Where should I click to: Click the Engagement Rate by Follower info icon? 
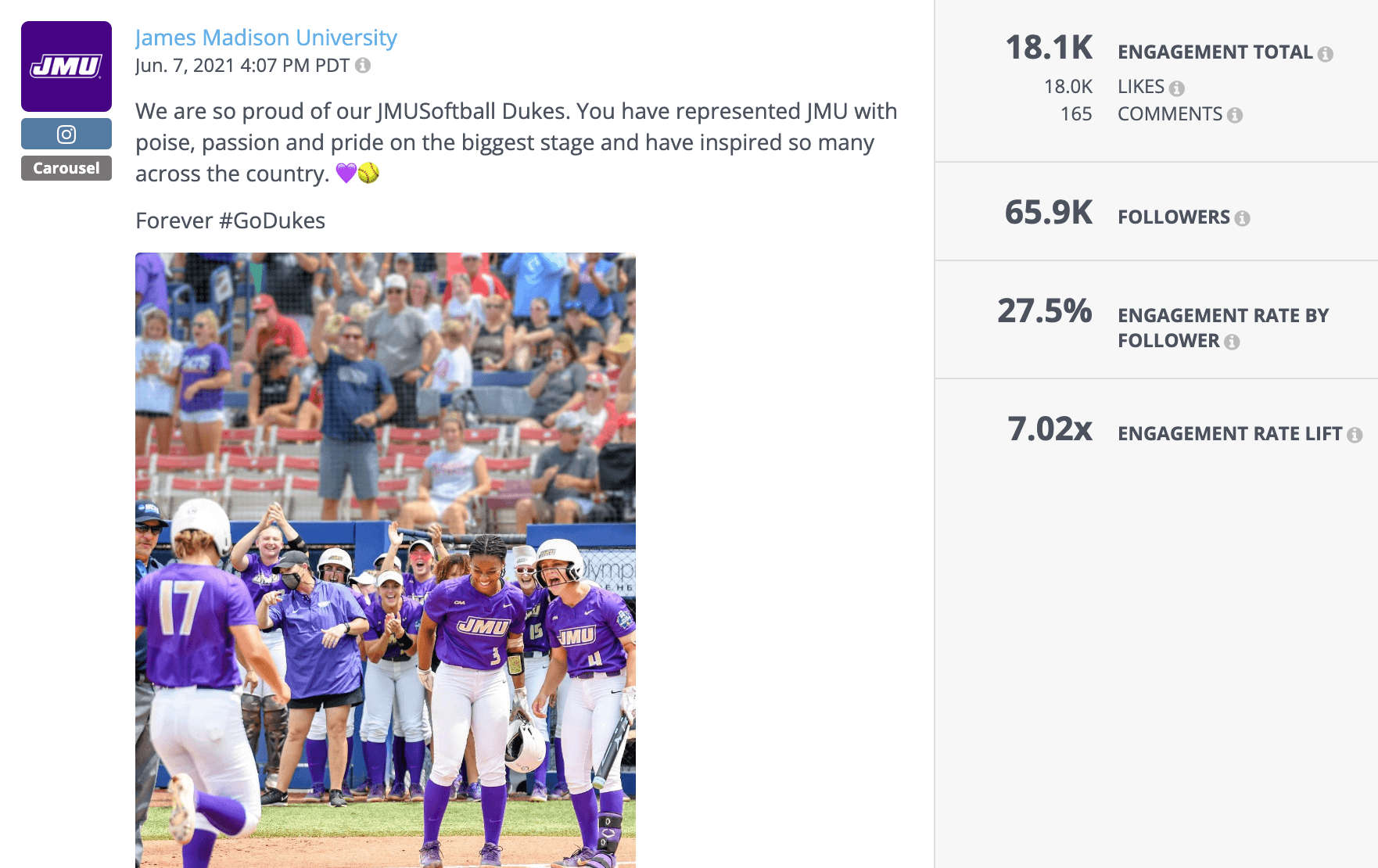click(x=1233, y=341)
